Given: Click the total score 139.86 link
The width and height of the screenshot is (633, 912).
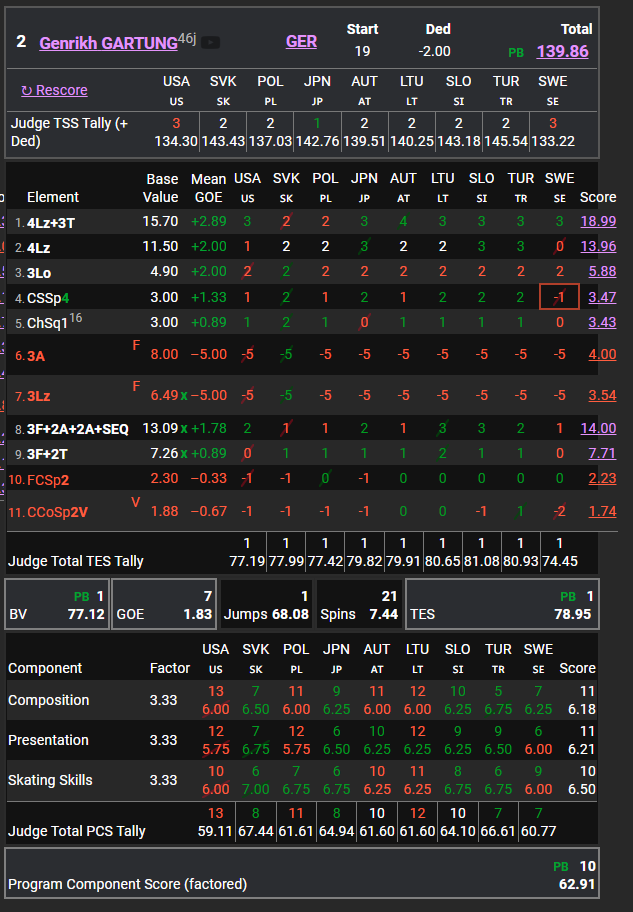Looking at the screenshot, I should [562, 52].
